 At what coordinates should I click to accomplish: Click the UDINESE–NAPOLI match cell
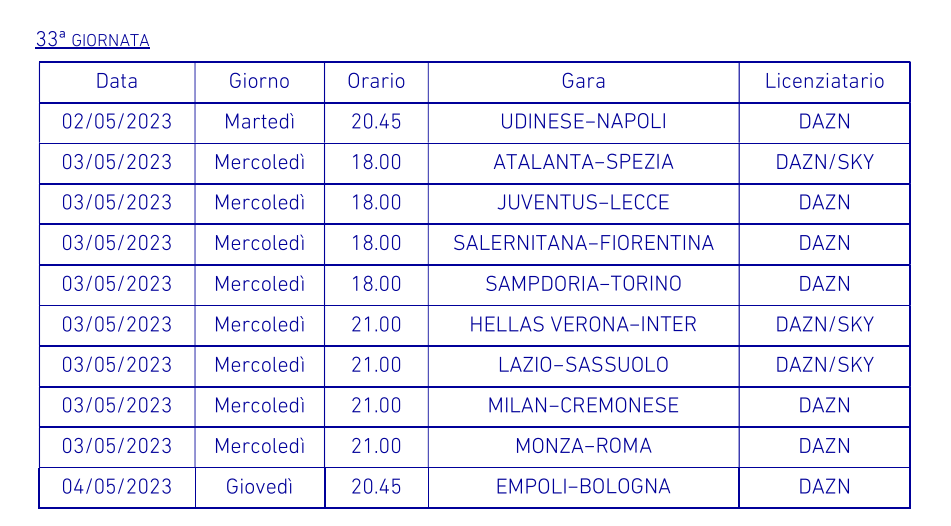click(583, 122)
